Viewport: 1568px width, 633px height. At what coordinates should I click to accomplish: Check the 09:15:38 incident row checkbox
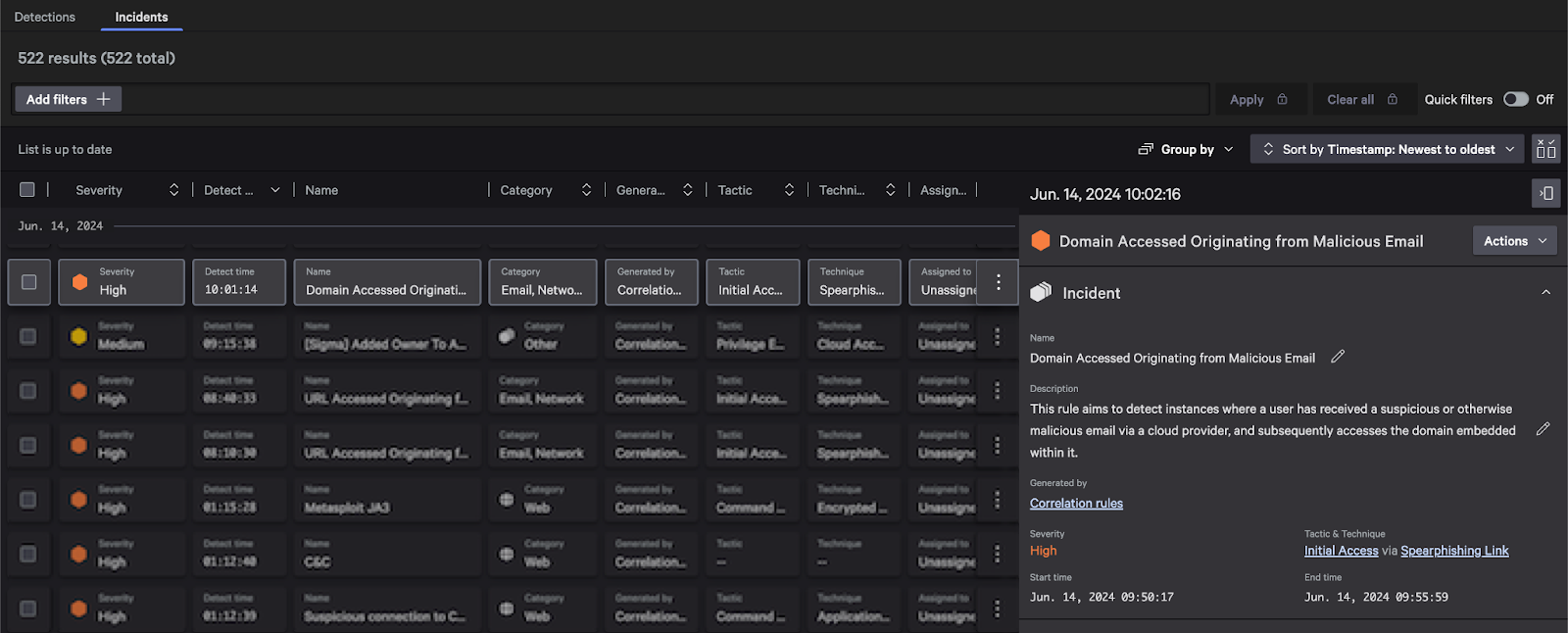28,336
